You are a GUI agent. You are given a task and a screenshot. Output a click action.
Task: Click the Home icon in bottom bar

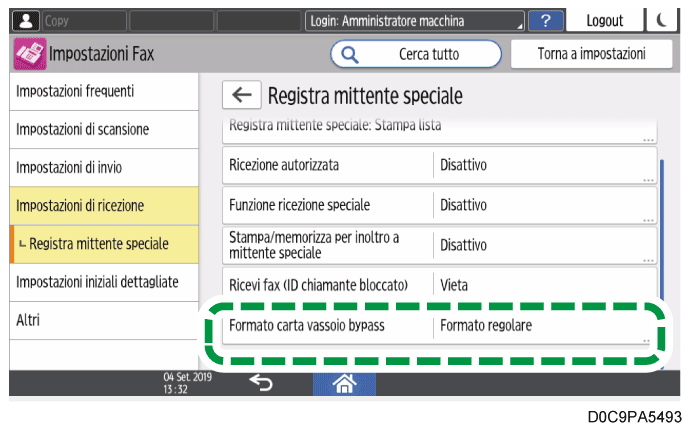(x=345, y=381)
